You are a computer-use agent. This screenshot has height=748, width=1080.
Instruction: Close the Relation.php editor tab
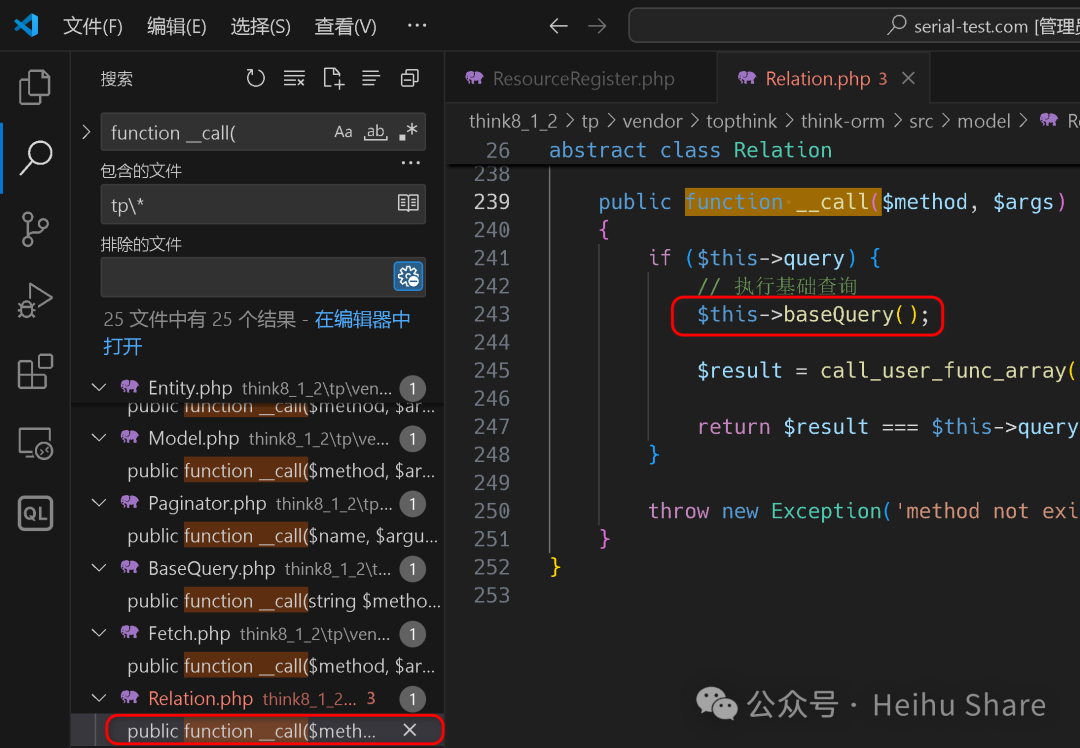[x=908, y=79]
